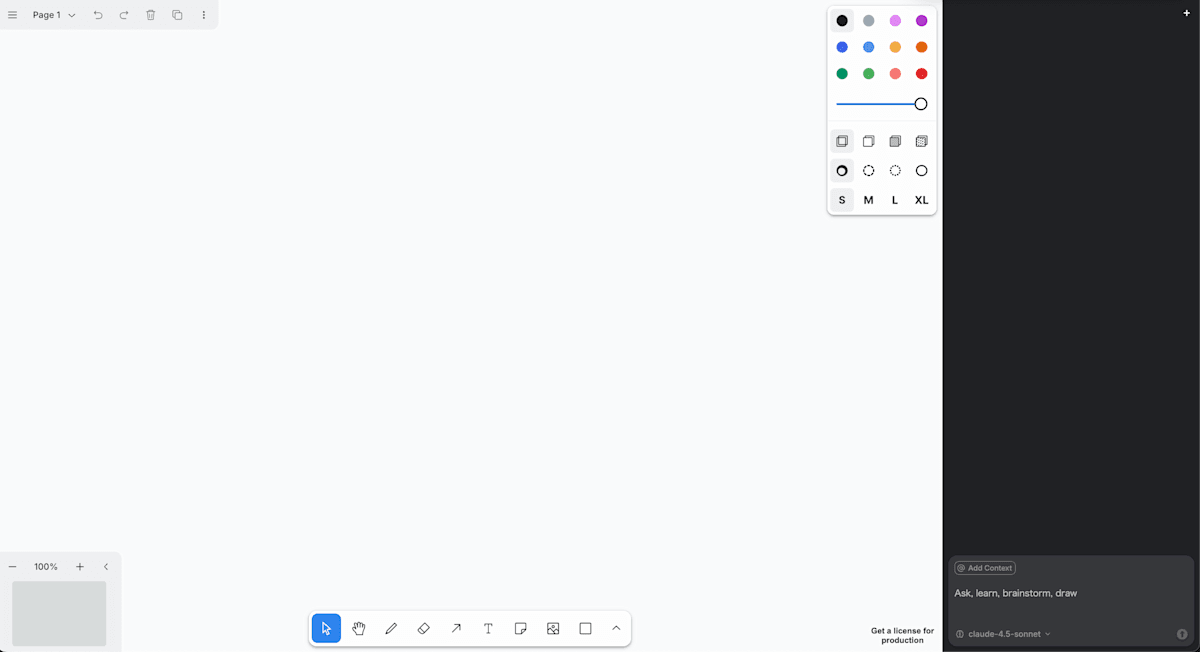Screen dimensions: 1200x652
Task: Select the Rectangle shape tool
Action: pyautogui.click(x=585, y=628)
